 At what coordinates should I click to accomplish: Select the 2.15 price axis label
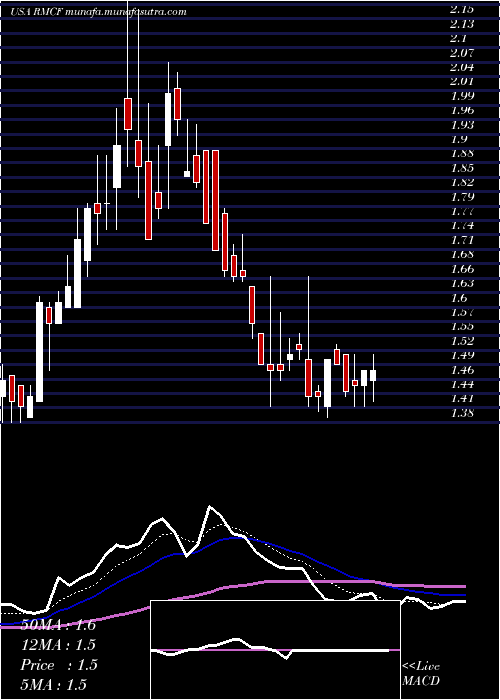pos(462,9)
